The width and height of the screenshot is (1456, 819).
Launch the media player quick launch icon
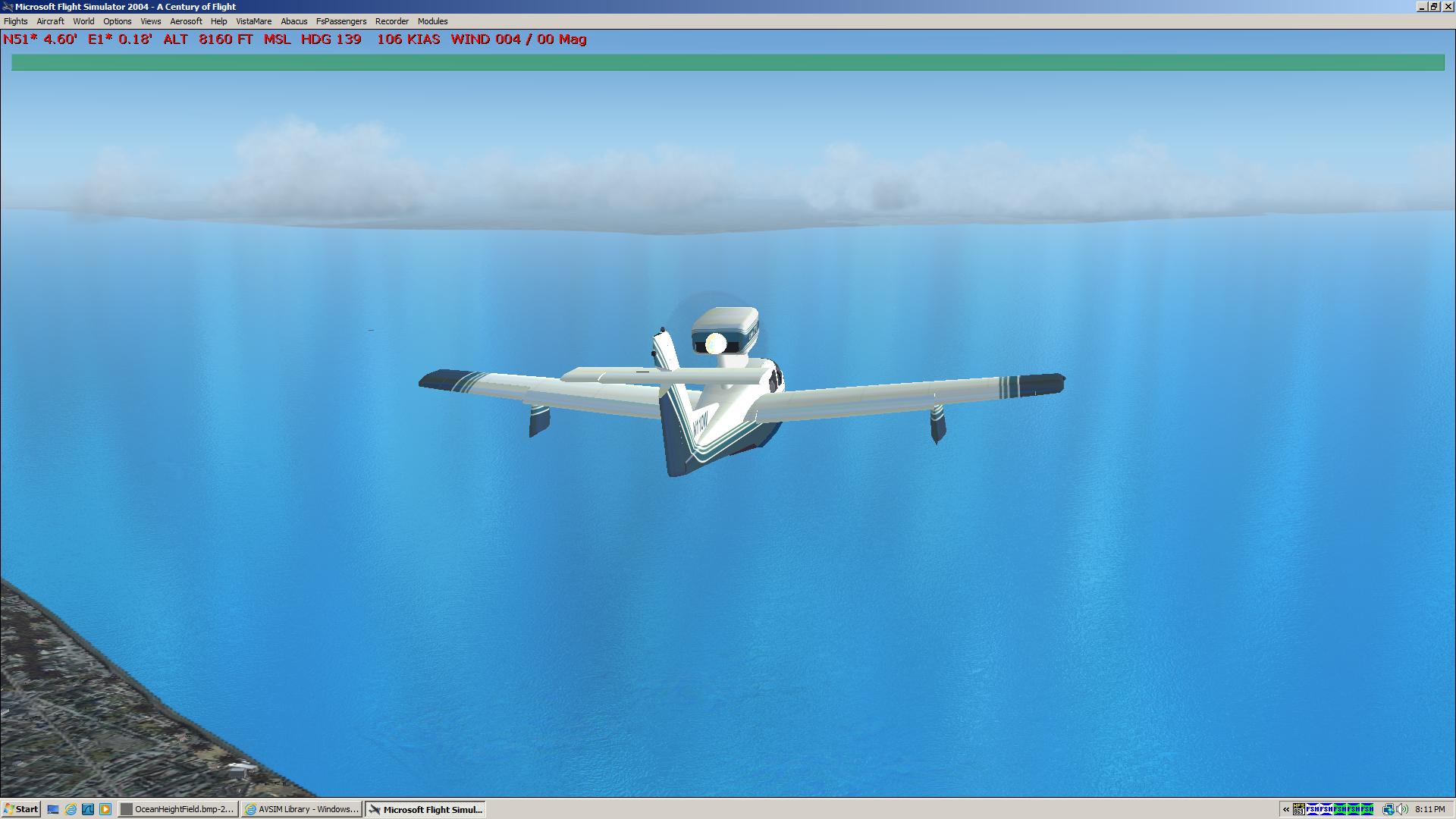click(105, 809)
